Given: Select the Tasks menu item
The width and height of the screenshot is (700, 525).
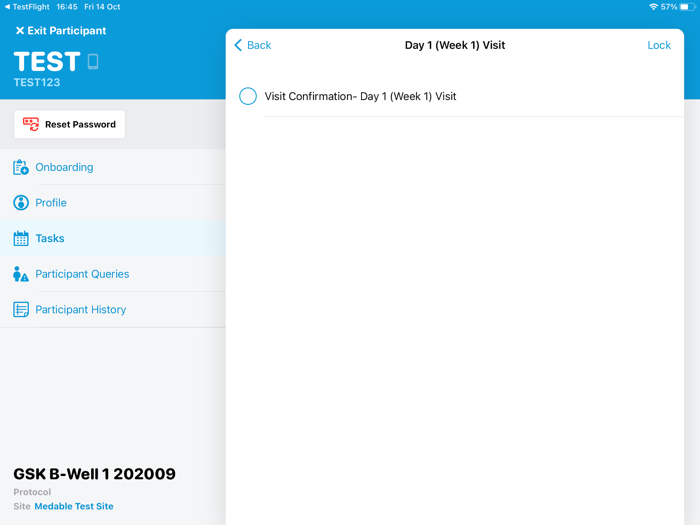Looking at the screenshot, I should pos(112,238).
